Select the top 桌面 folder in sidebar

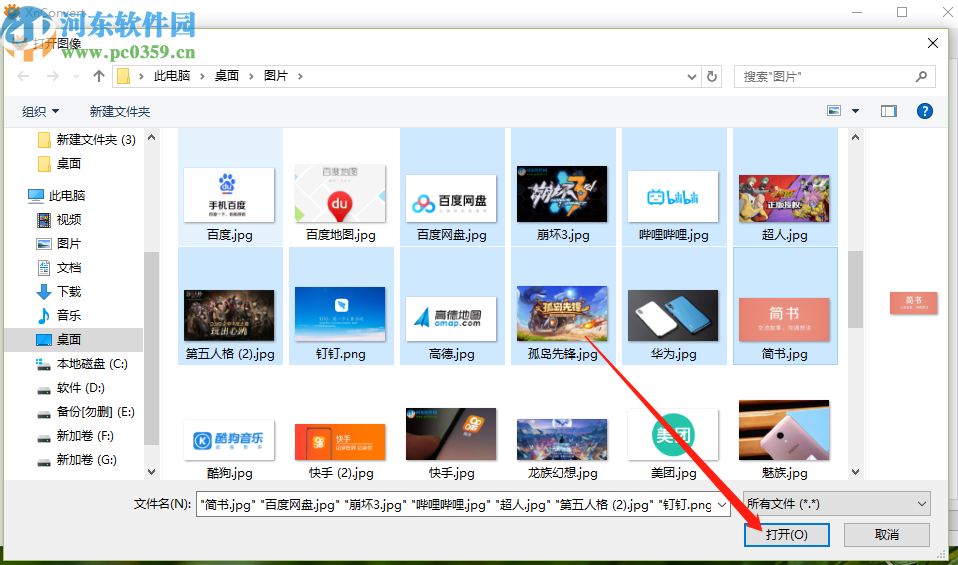[x=60, y=164]
